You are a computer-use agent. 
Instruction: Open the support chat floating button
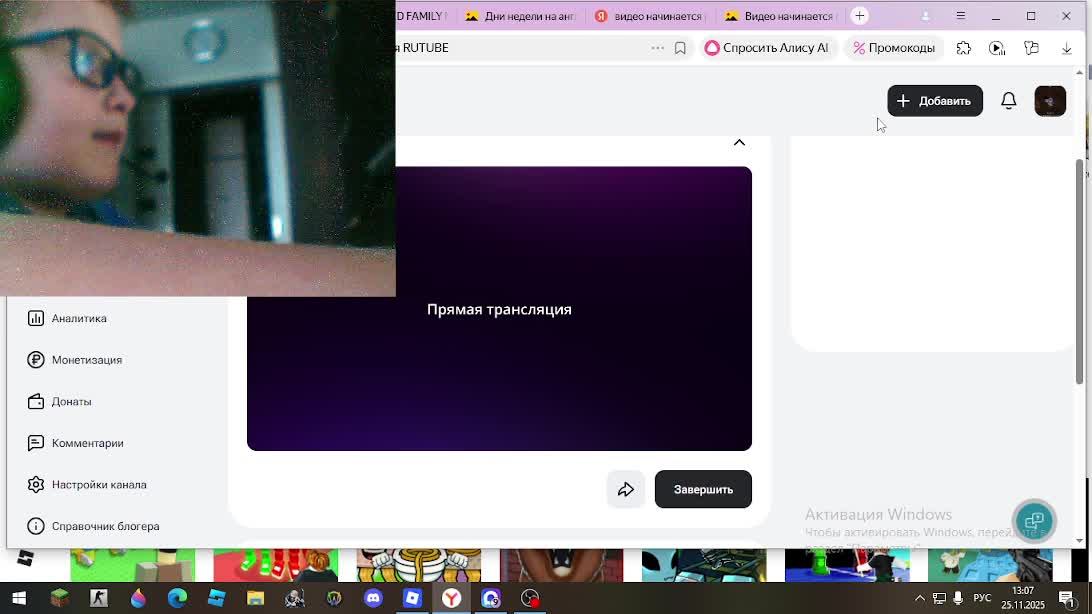coord(1034,521)
